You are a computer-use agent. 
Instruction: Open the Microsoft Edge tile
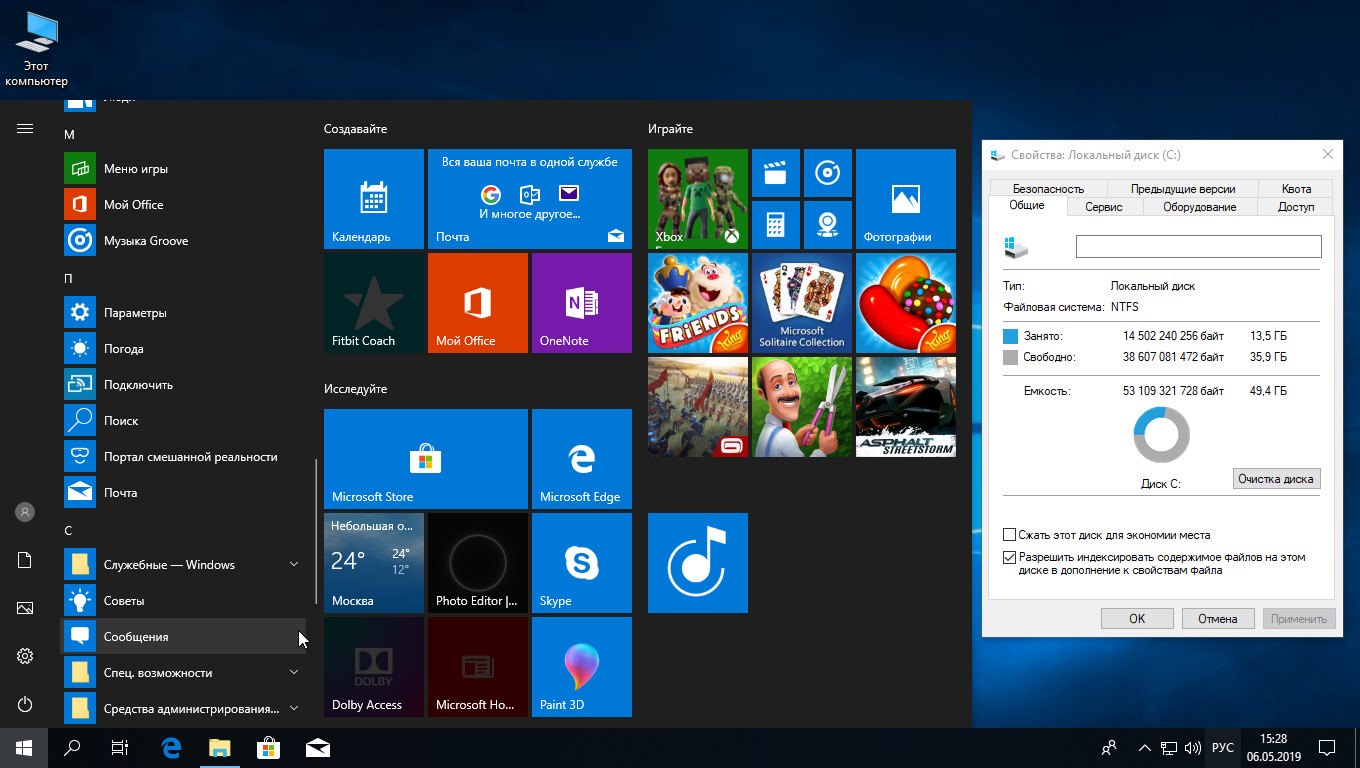point(582,459)
